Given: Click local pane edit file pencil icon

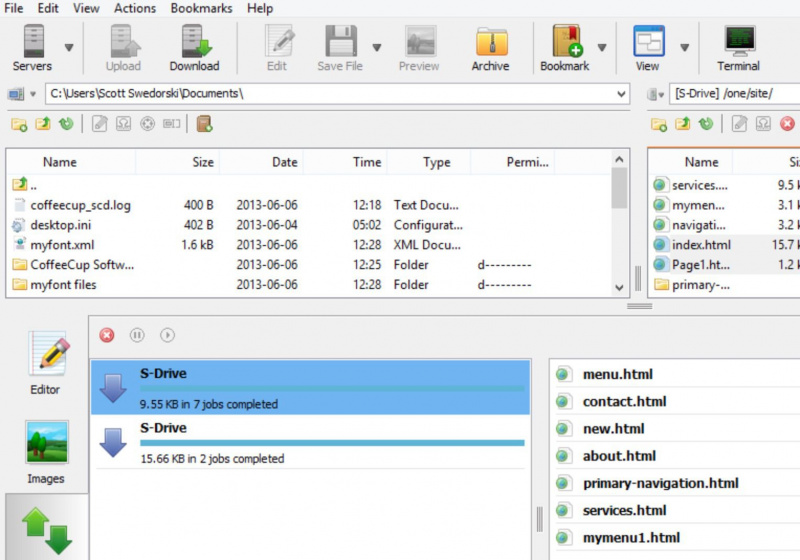Looking at the screenshot, I should pos(99,124).
